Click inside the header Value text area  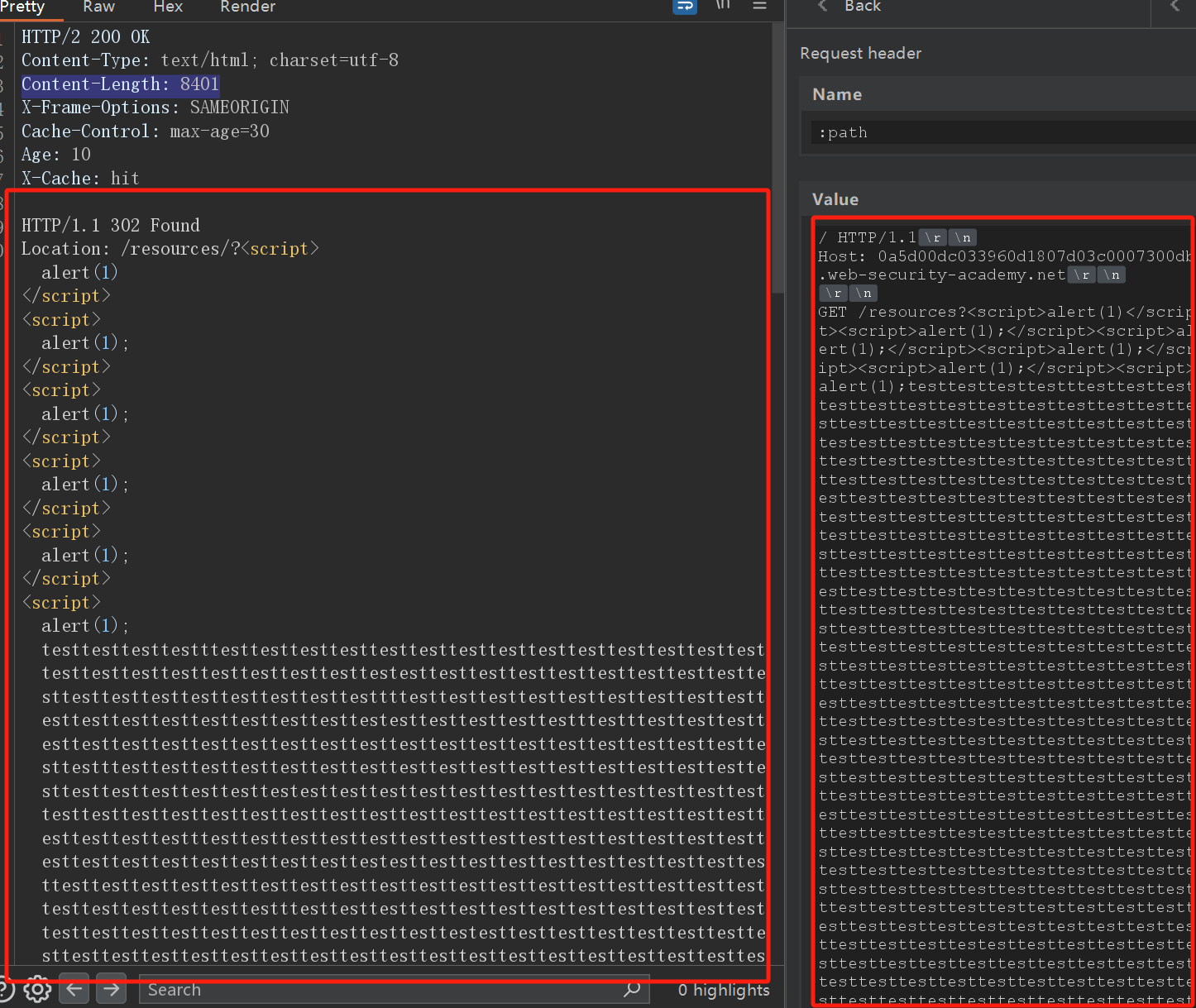pyautogui.click(x=1003, y=612)
